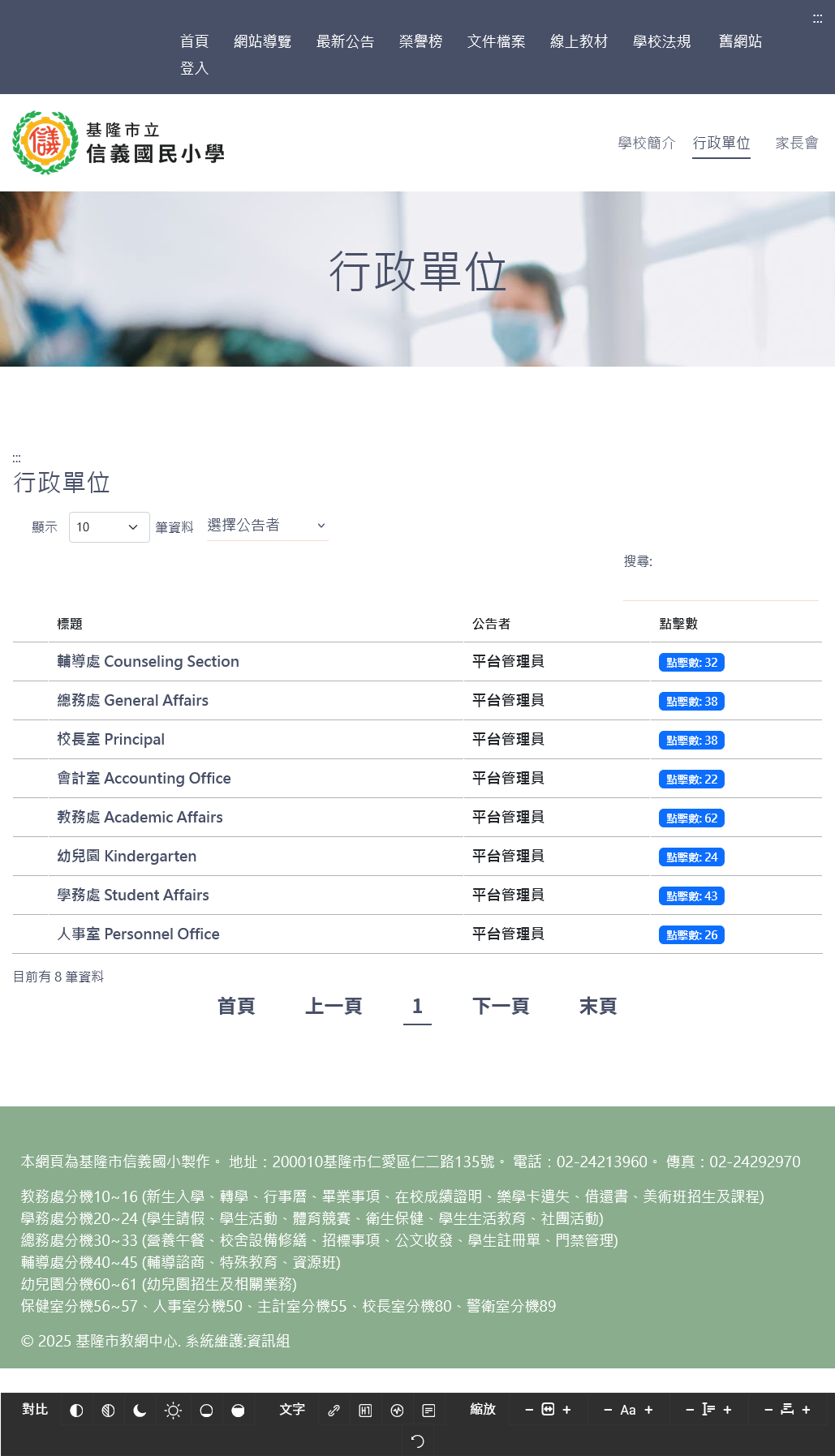The image size is (835, 1456).
Task: Sort by 公告者 column header
Action: click(492, 624)
